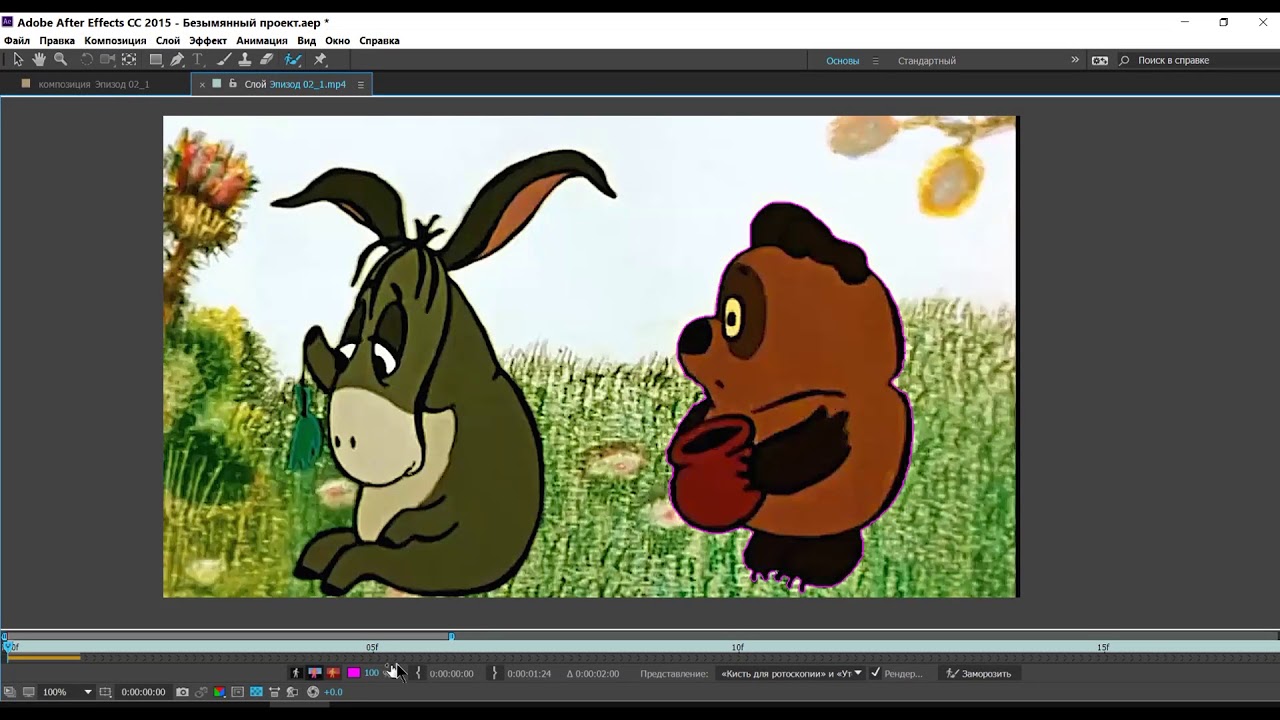Select the Type text tool
Image resolution: width=1280 pixels, height=720 pixels.
(198, 60)
